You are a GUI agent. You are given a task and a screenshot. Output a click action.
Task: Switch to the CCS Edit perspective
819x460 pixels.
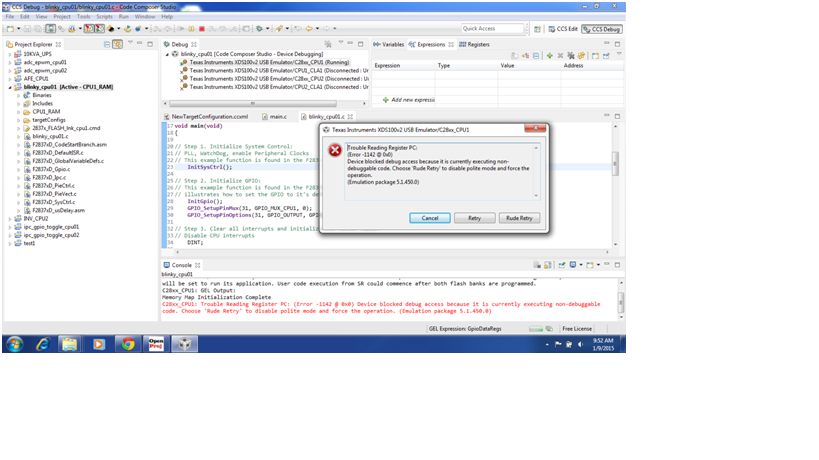pyautogui.click(x=563, y=29)
